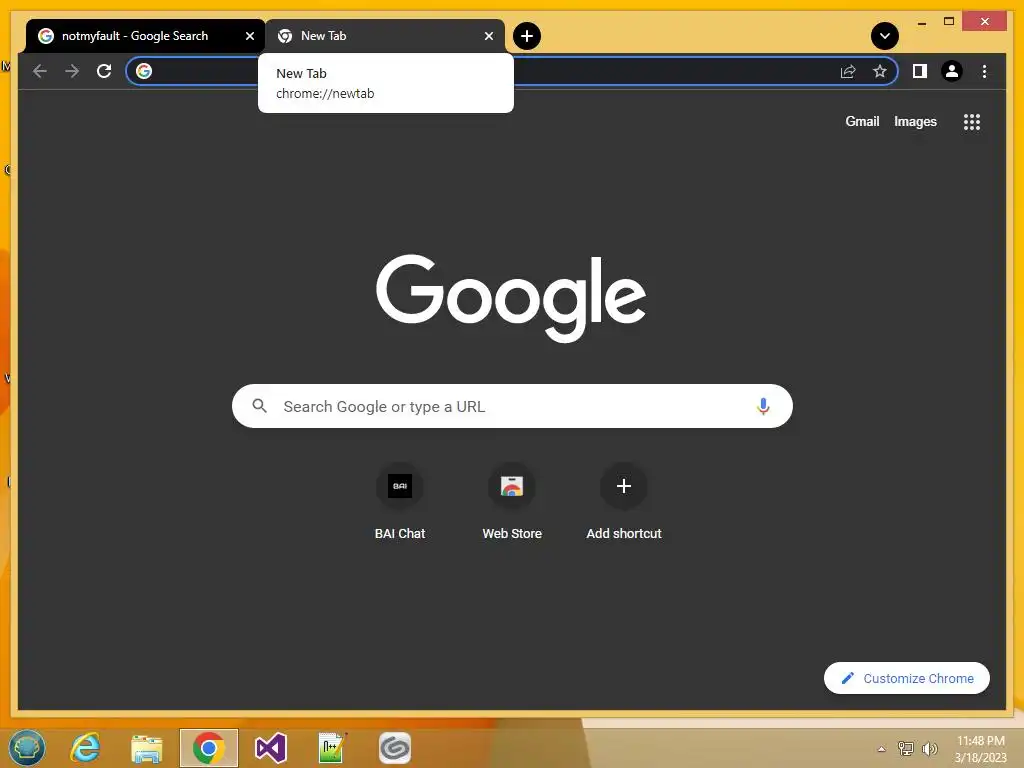The image size is (1024, 768).
Task: Open the Google apps grid
Action: (972, 122)
